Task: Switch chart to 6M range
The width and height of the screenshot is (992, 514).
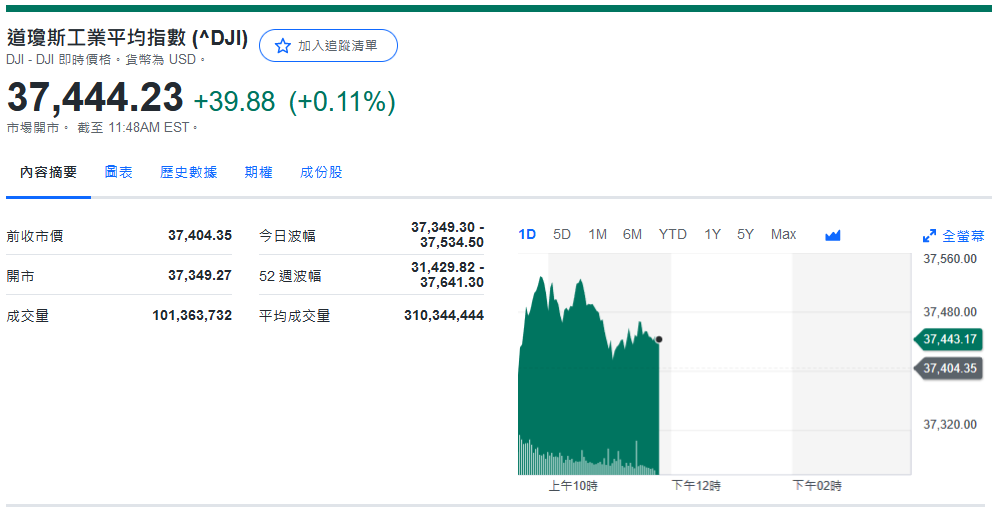Action: pyautogui.click(x=632, y=235)
